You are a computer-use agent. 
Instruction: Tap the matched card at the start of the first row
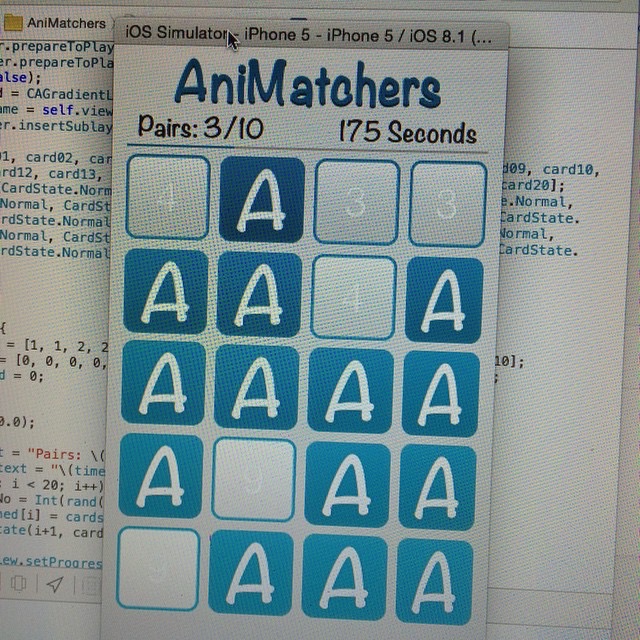point(168,197)
